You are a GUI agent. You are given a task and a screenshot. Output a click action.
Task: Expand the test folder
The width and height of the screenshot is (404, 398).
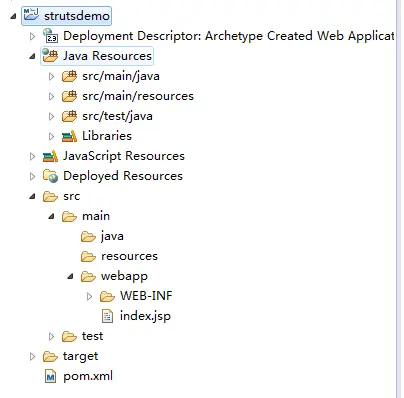[x=51, y=336]
